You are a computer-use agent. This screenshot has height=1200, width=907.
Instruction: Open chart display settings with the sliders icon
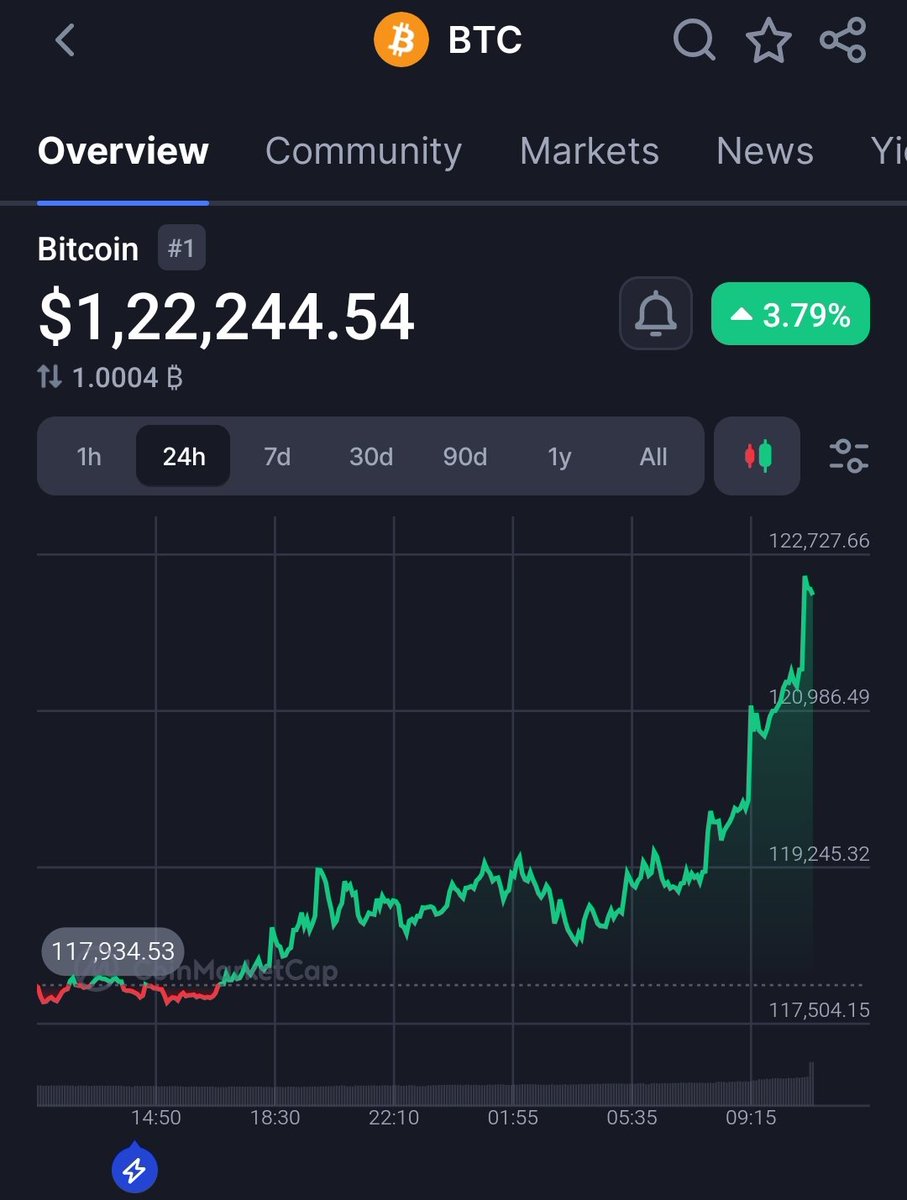pyautogui.click(x=850, y=456)
